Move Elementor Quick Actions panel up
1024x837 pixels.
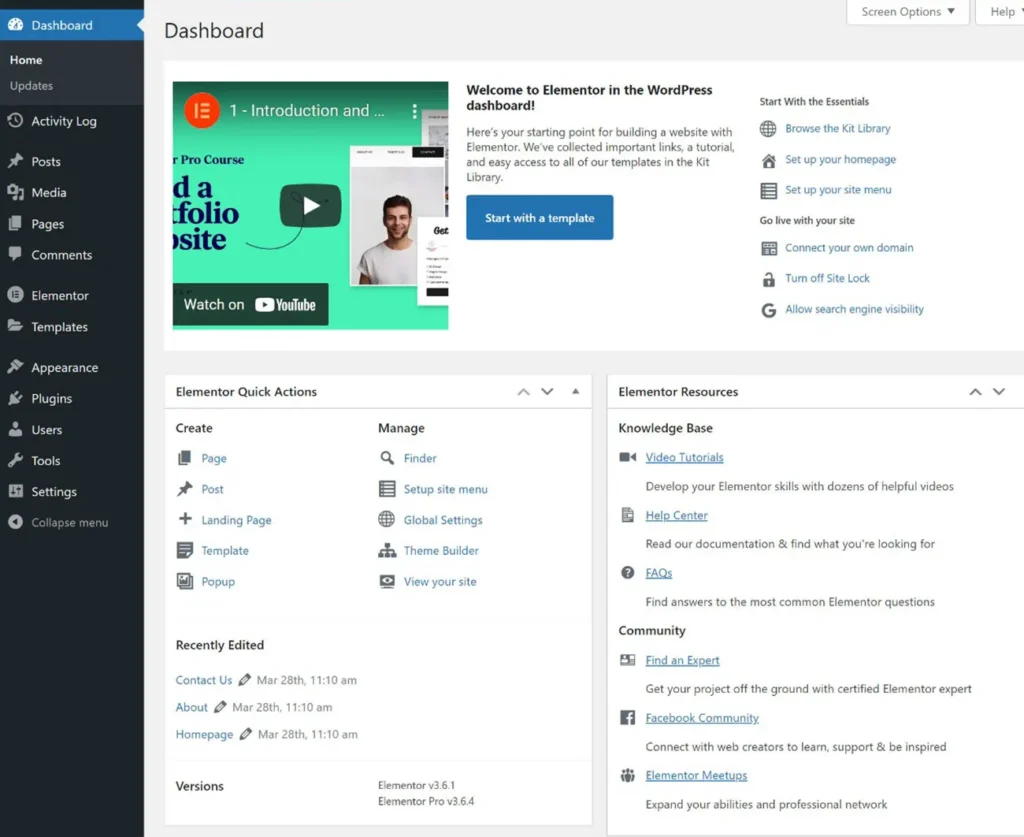click(x=524, y=392)
